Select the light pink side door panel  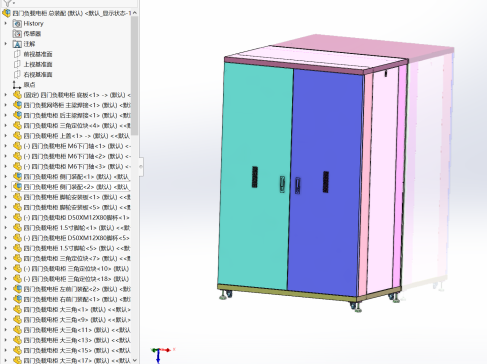pyautogui.click(x=382, y=180)
